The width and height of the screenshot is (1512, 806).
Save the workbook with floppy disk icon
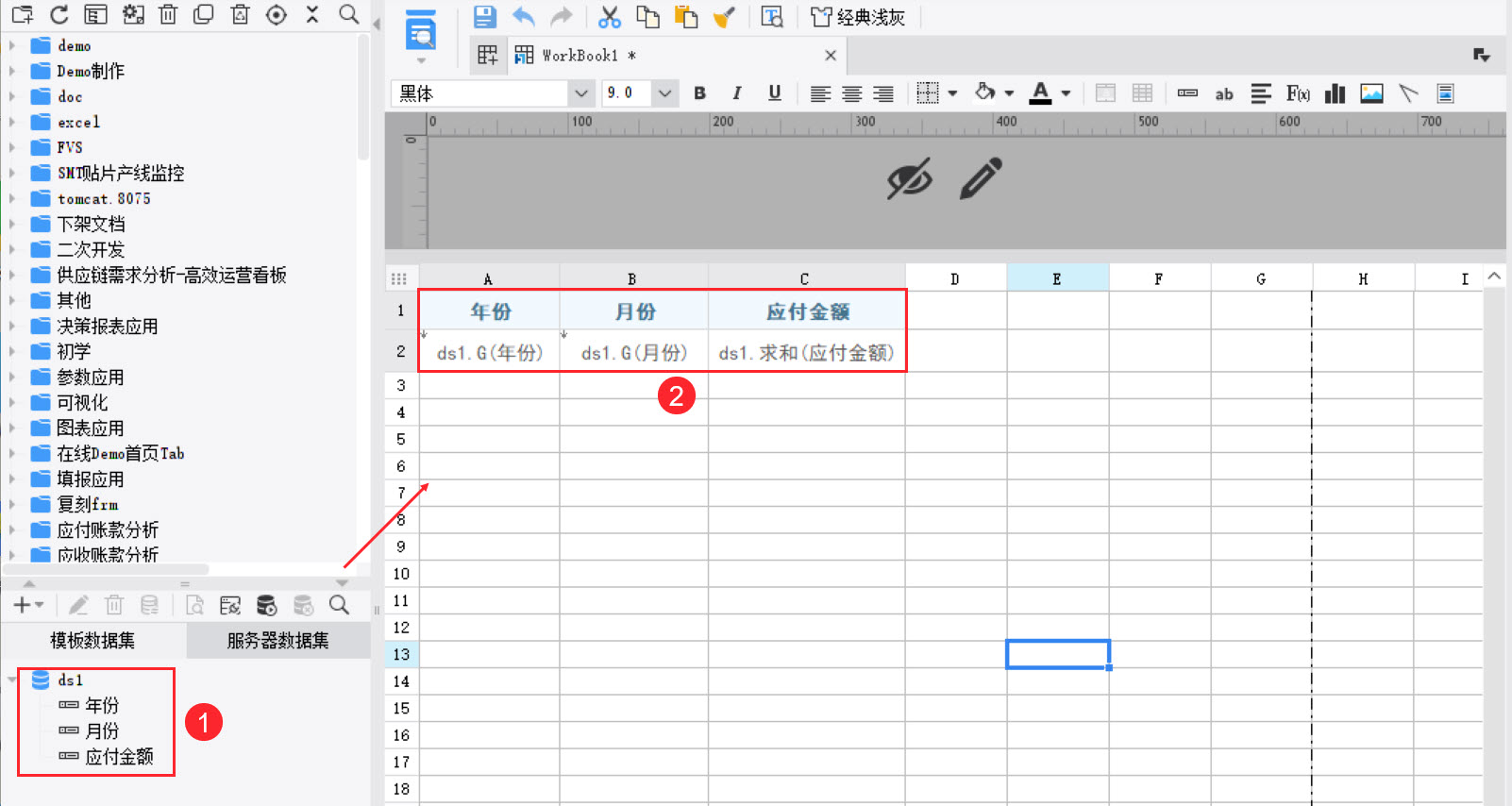point(484,16)
